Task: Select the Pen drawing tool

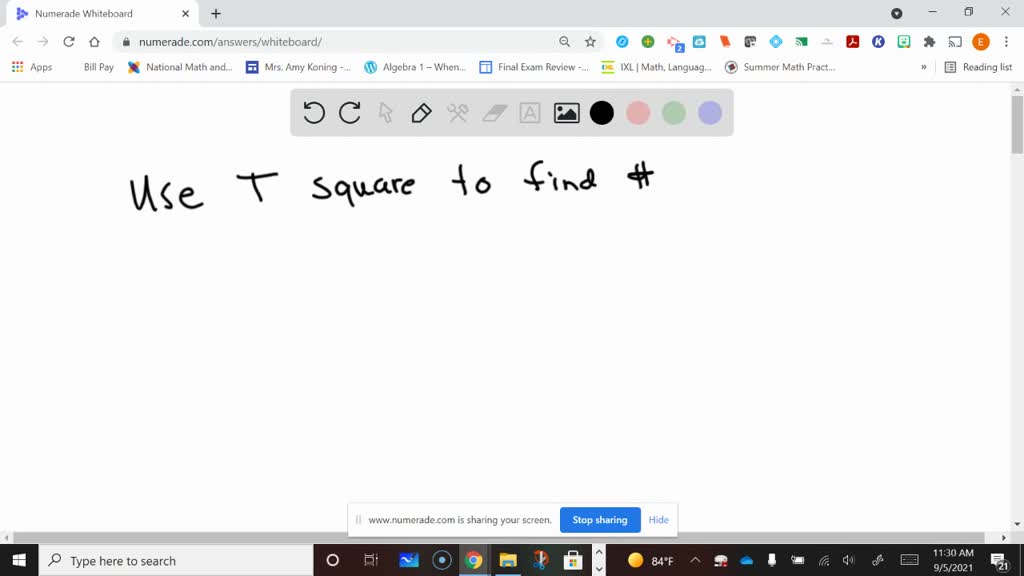Action: pos(420,113)
